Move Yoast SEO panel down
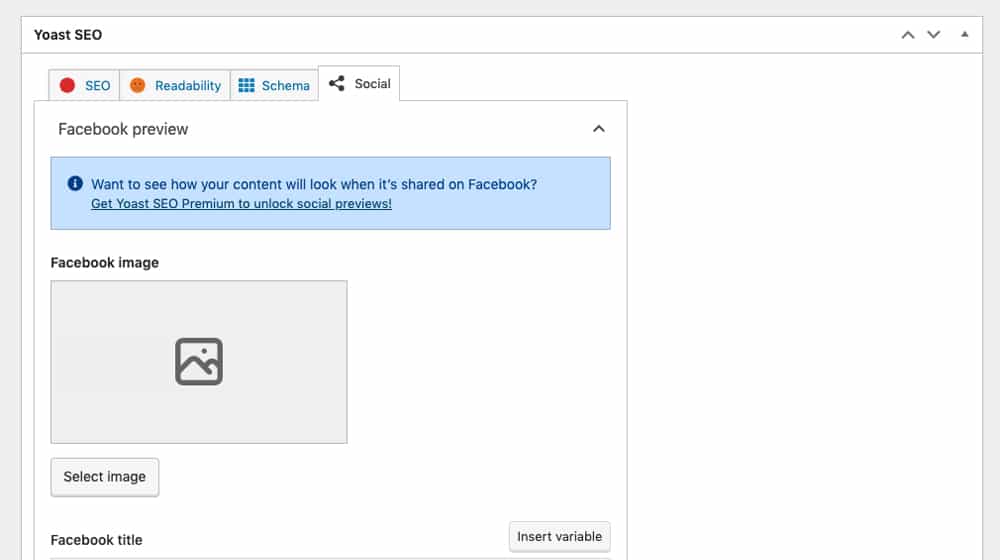The width and height of the screenshot is (1000, 560). [934, 35]
